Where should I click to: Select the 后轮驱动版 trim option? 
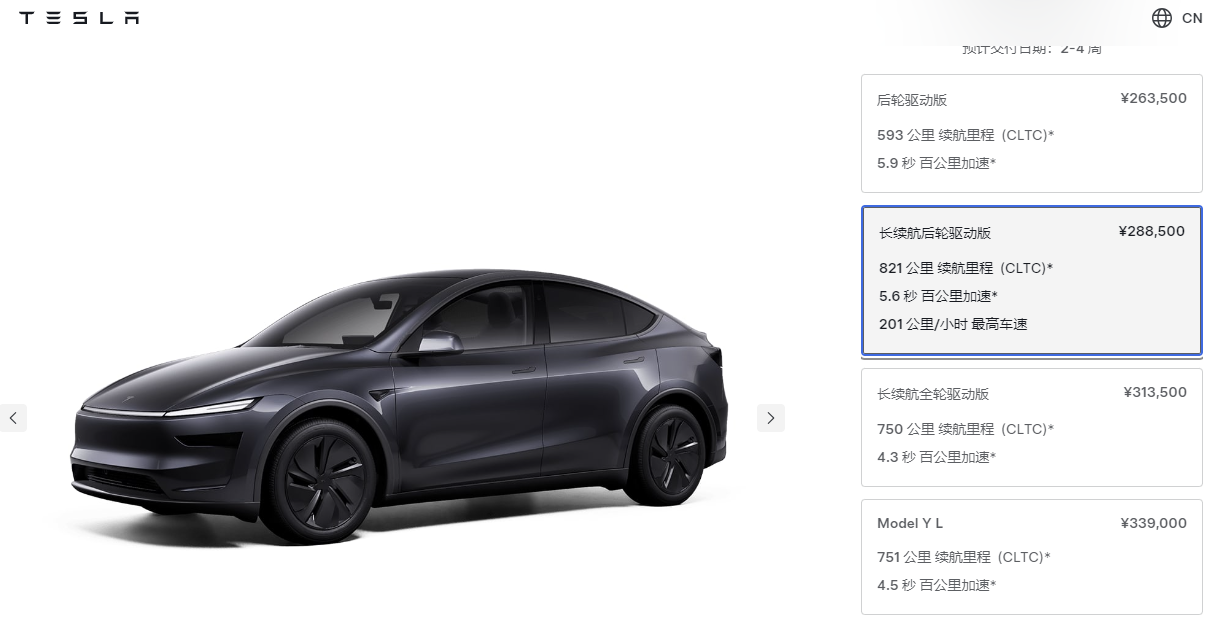tap(1032, 133)
